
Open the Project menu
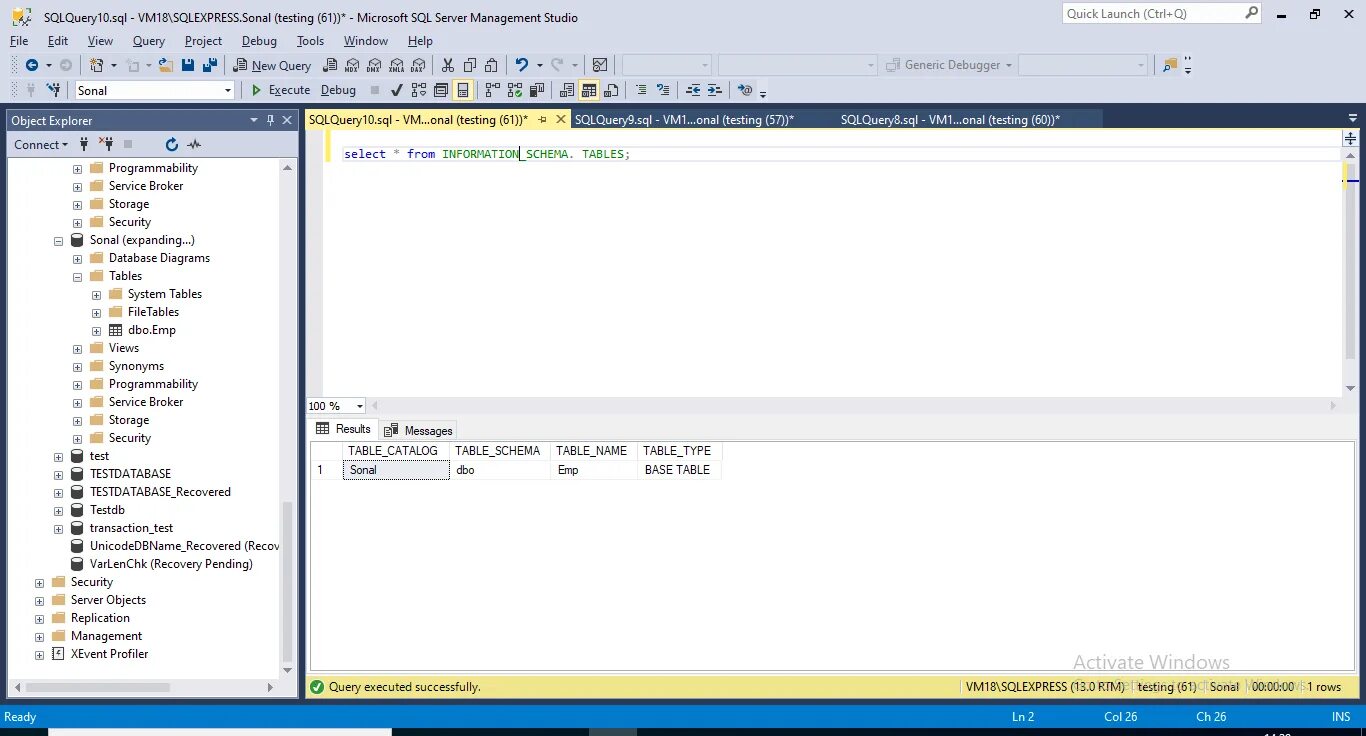(203, 41)
